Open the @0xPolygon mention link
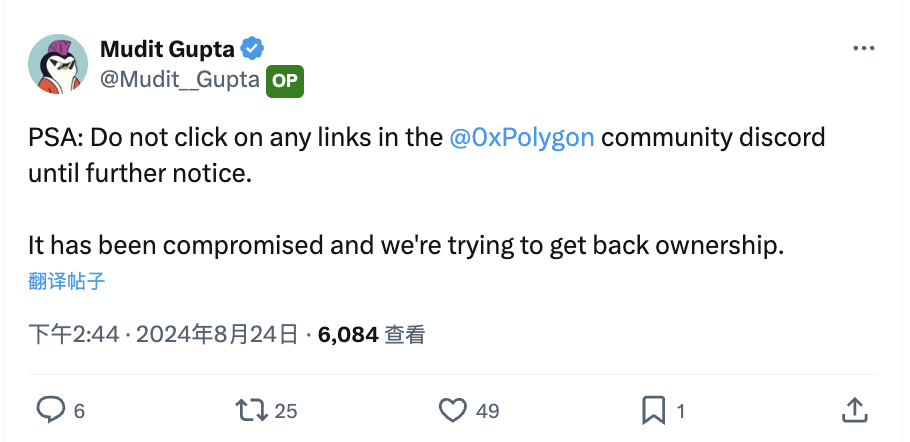The image size is (910, 442). [523, 137]
